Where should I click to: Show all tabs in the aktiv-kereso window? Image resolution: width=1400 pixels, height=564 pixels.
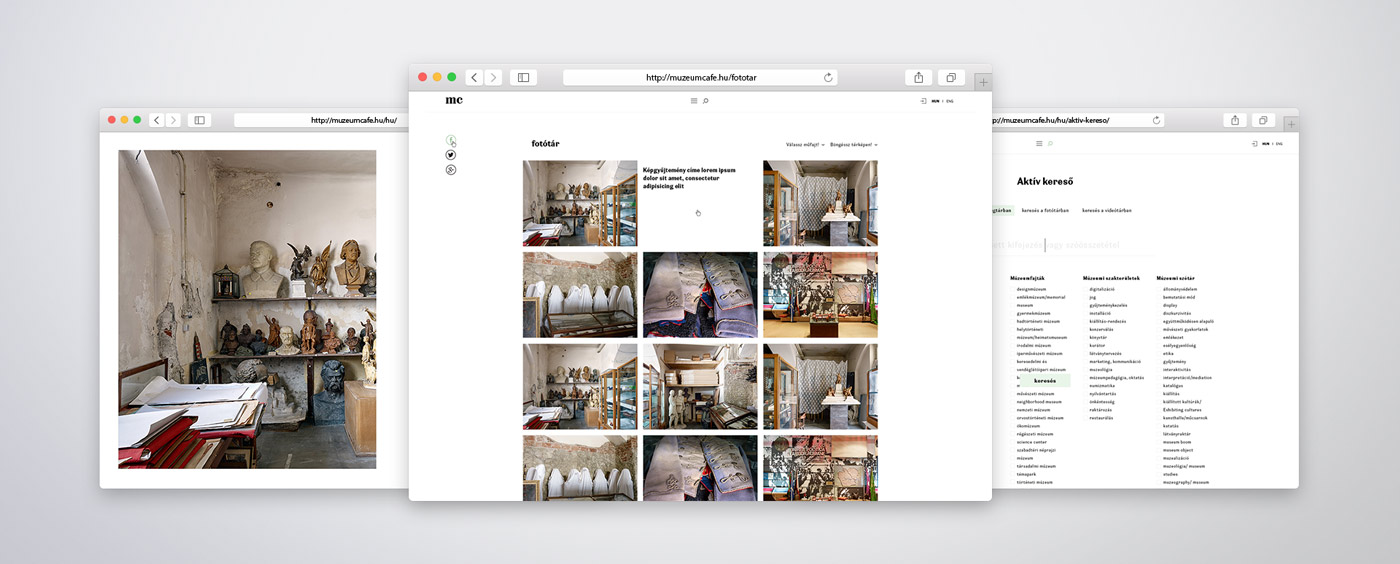pyautogui.click(x=1263, y=120)
